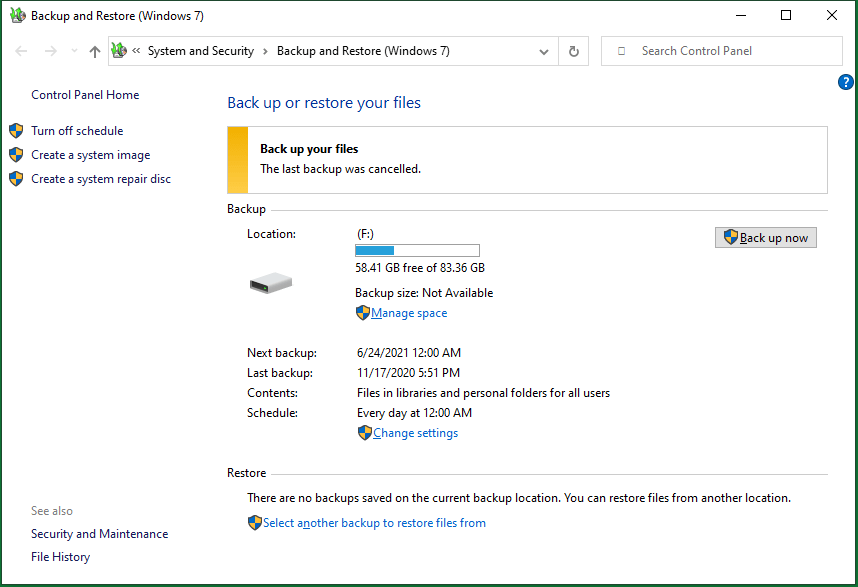Click Backup and Restore (Windows 7) breadcrumb

[363, 51]
